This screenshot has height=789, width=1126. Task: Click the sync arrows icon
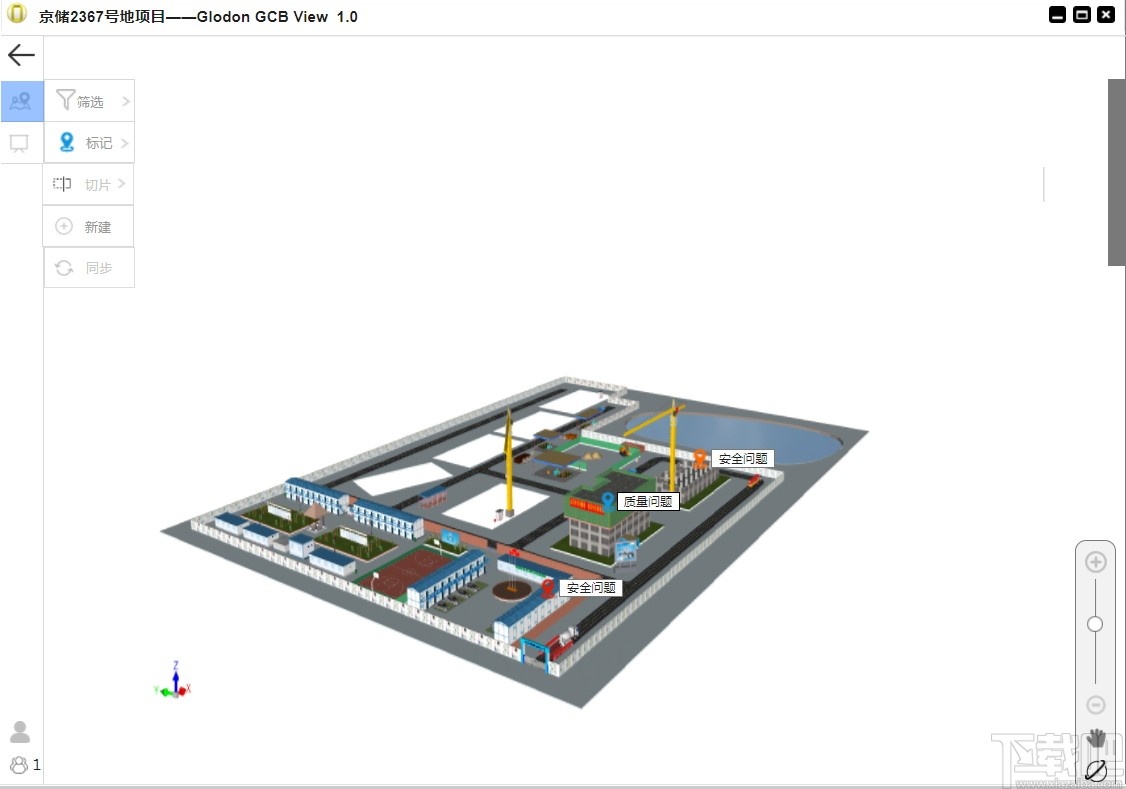[x=64, y=268]
